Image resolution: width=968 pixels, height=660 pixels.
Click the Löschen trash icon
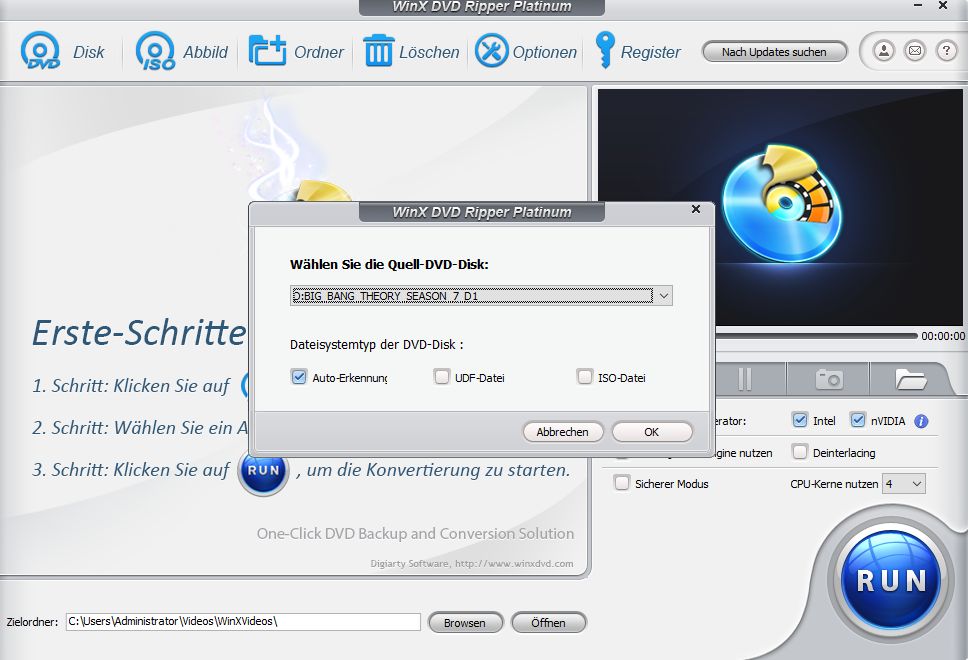[378, 51]
